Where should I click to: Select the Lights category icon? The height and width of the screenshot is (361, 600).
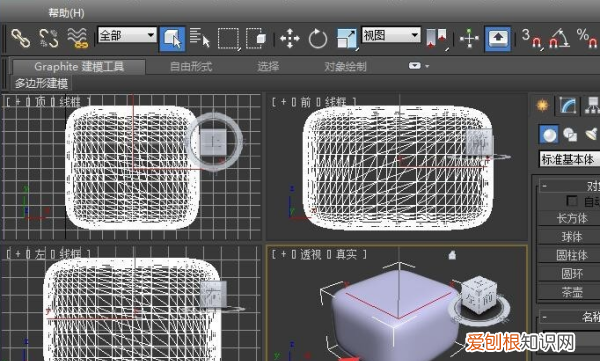592,134
